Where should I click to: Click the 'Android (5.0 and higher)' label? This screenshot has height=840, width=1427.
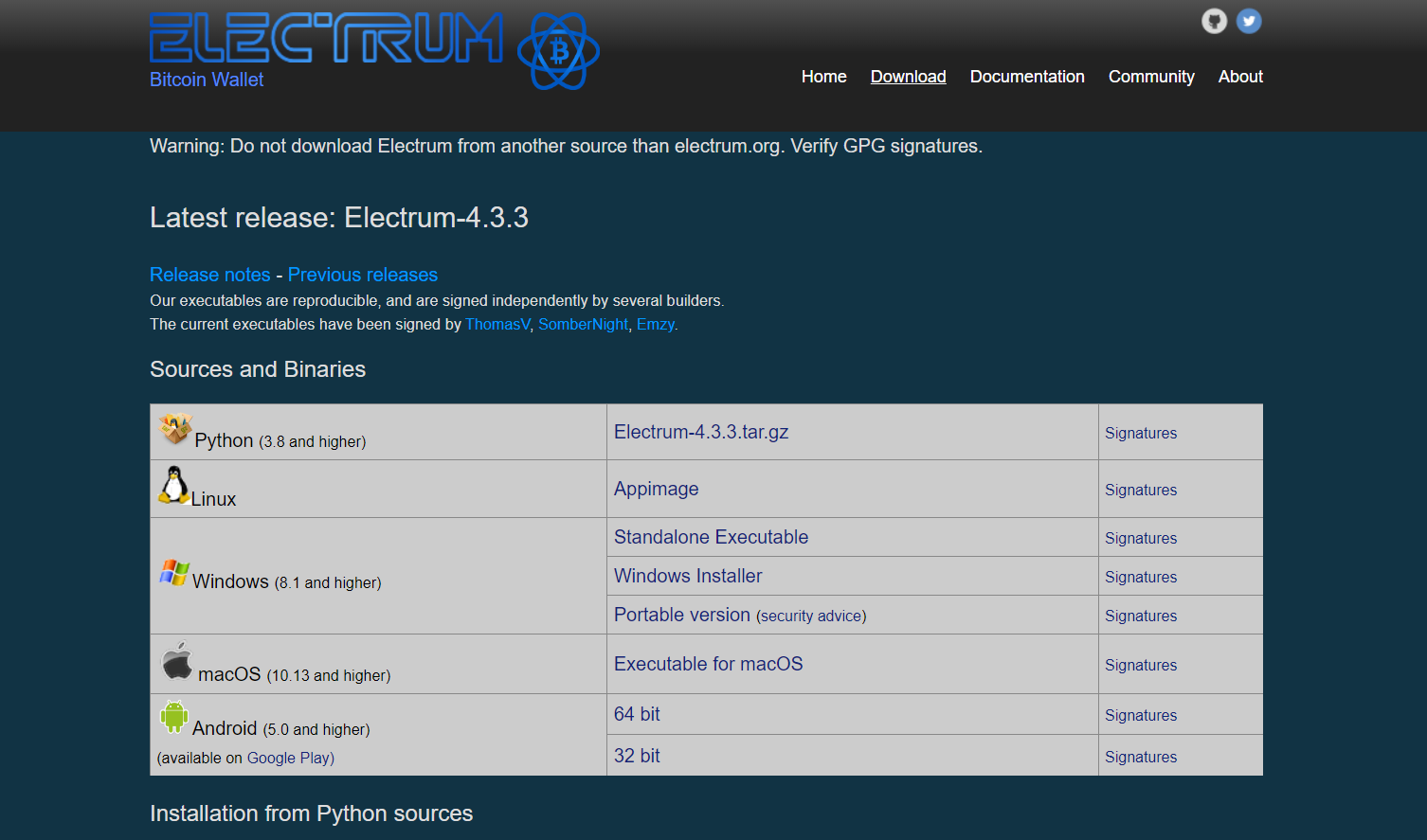click(x=281, y=728)
